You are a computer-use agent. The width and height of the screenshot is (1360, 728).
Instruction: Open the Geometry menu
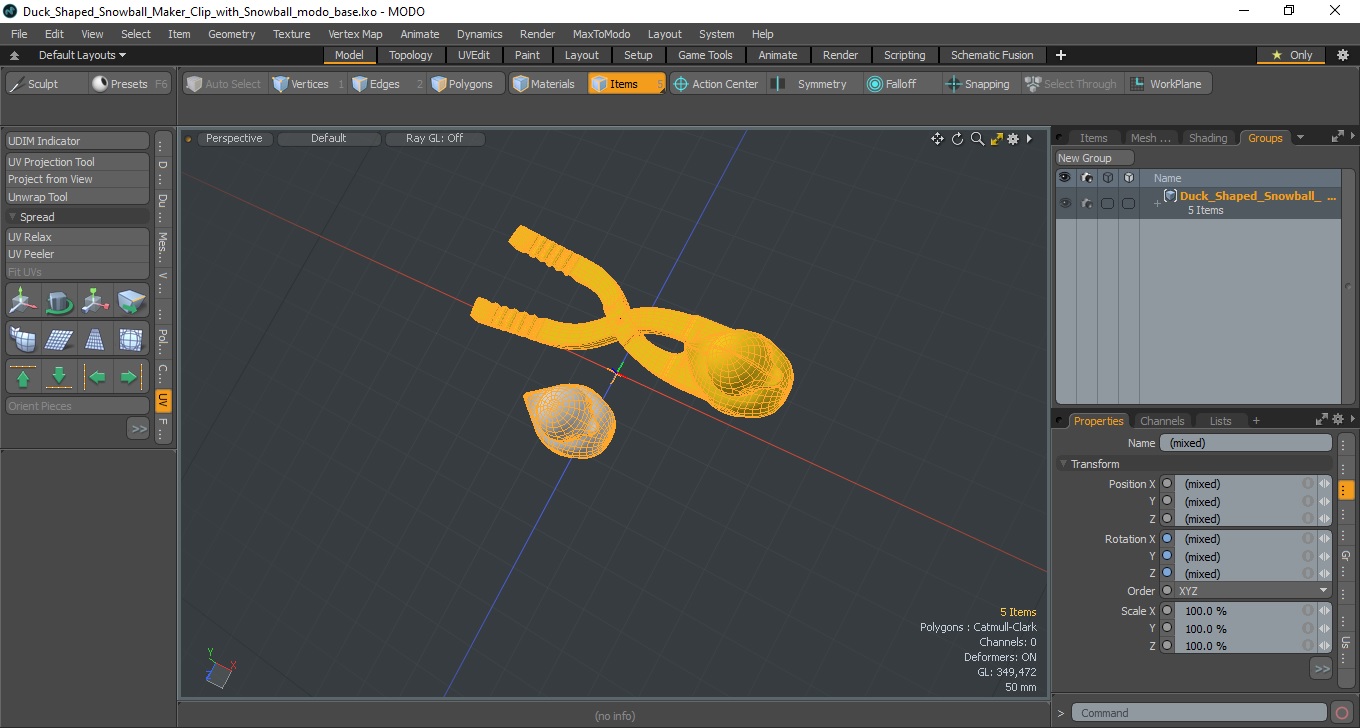tap(231, 34)
